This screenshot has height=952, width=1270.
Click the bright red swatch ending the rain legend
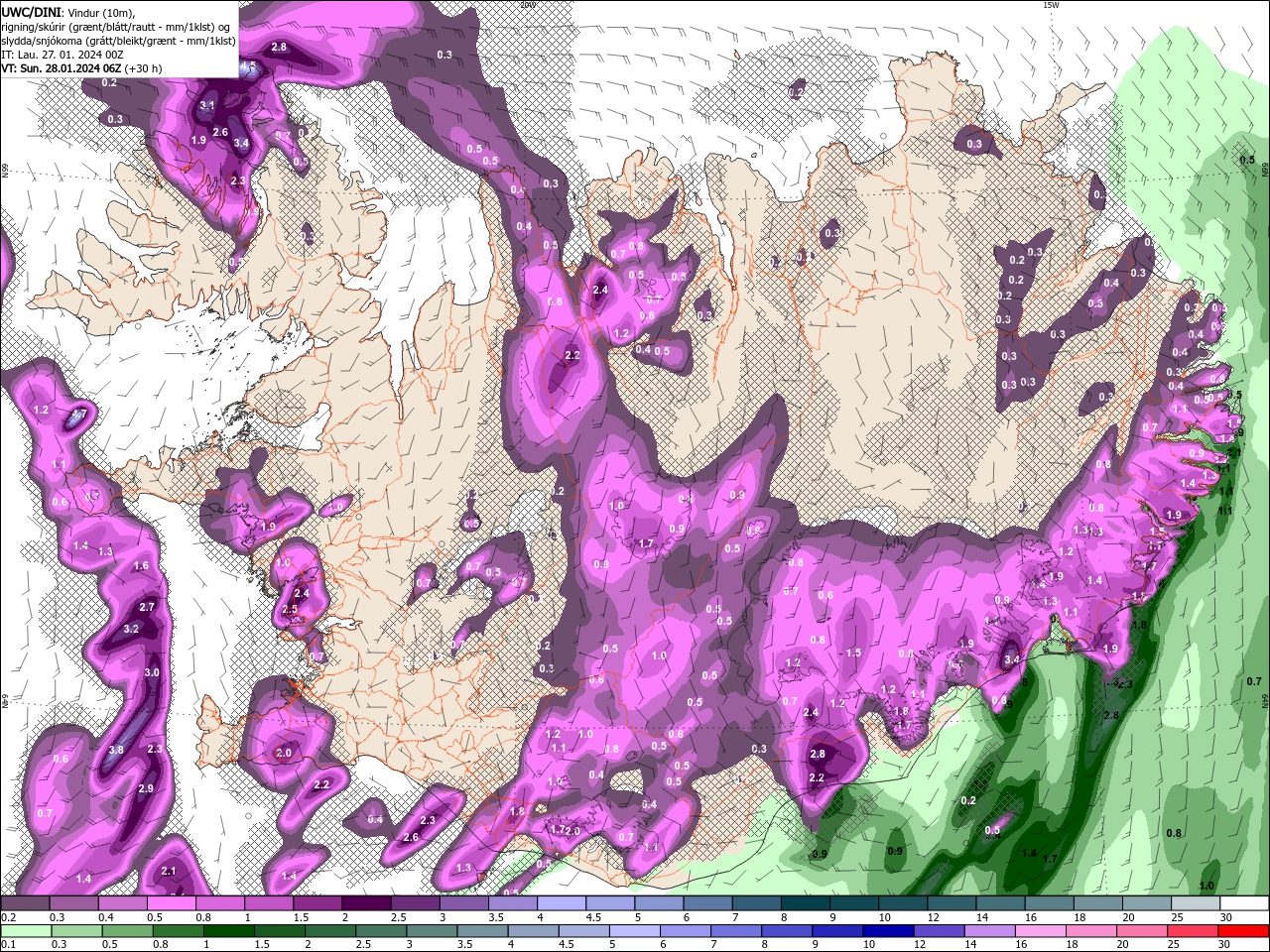tap(1244, 931)
